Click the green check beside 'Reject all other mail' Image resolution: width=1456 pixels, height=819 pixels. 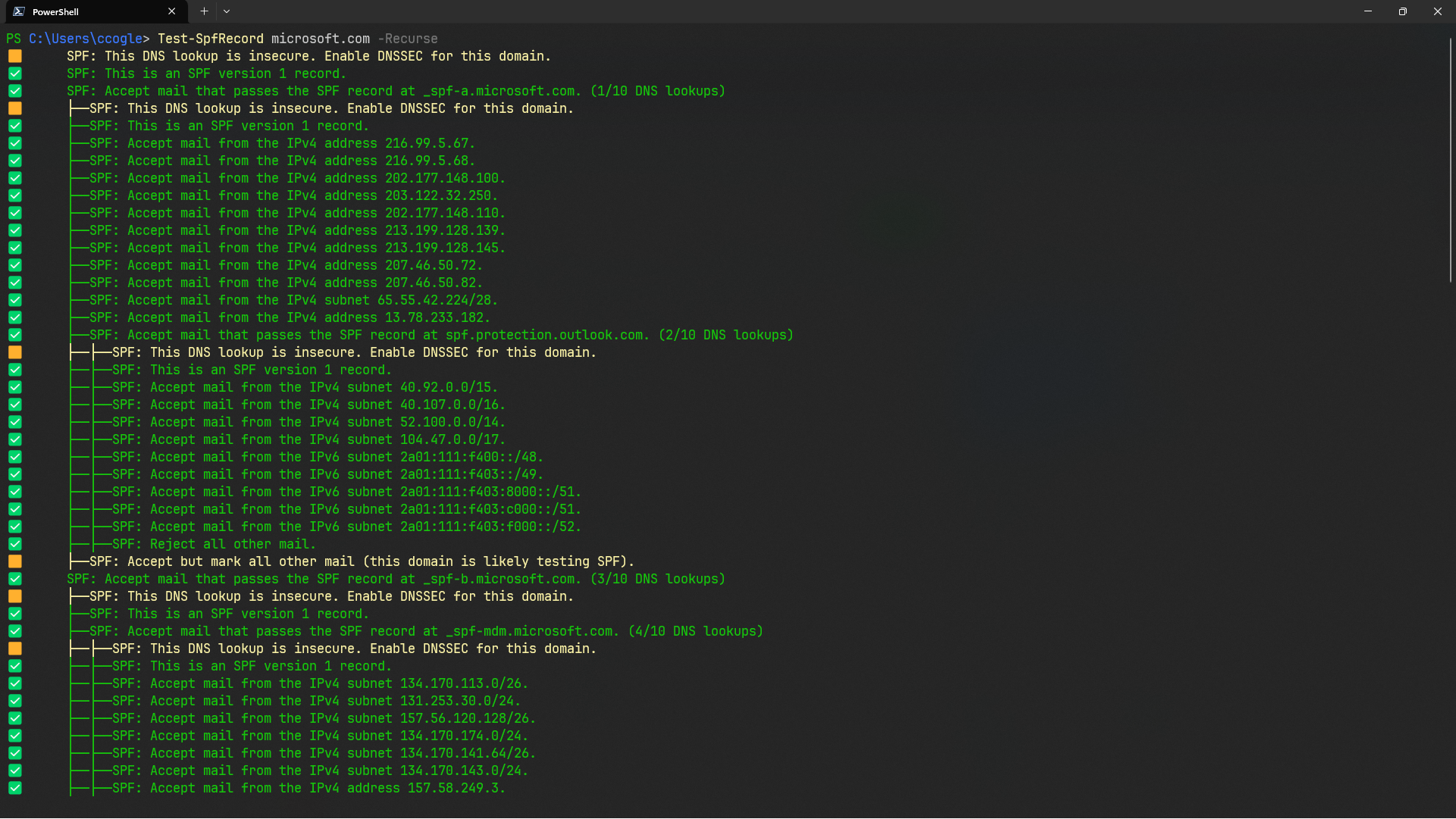15,544
